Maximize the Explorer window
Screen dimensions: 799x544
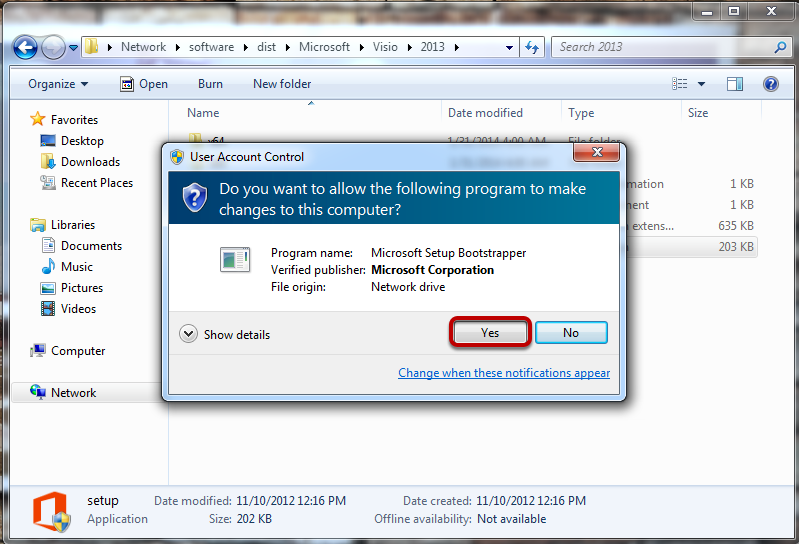tap(733, 11)
